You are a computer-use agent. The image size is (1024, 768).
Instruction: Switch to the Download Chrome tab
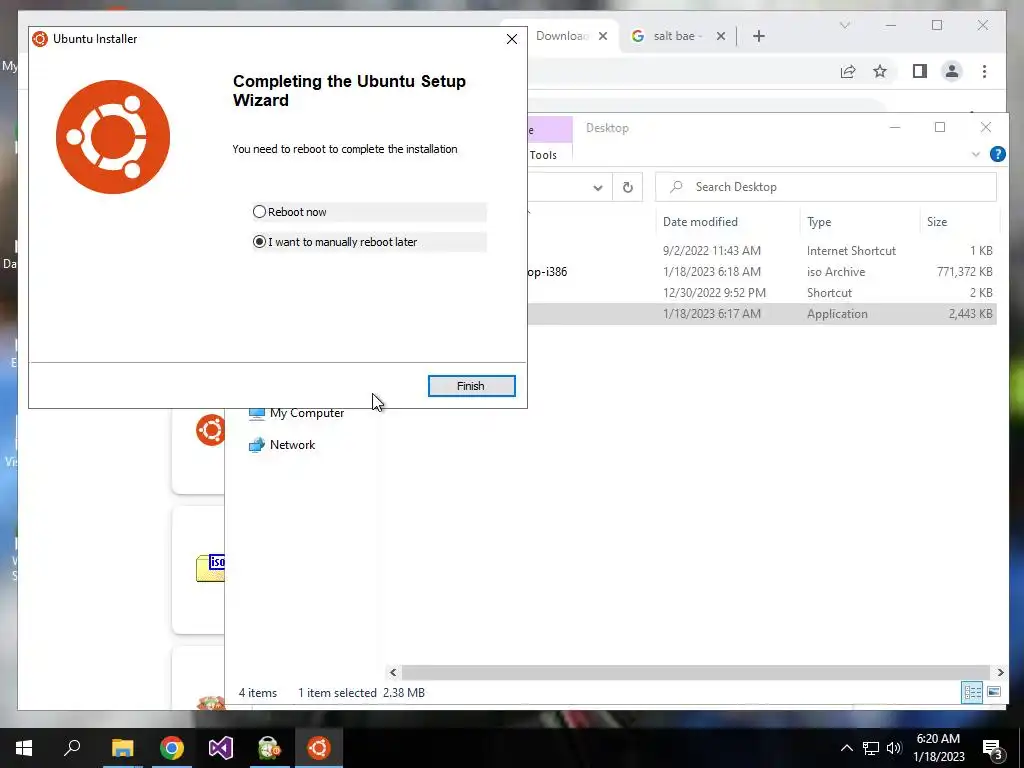[x=562, y=36]
